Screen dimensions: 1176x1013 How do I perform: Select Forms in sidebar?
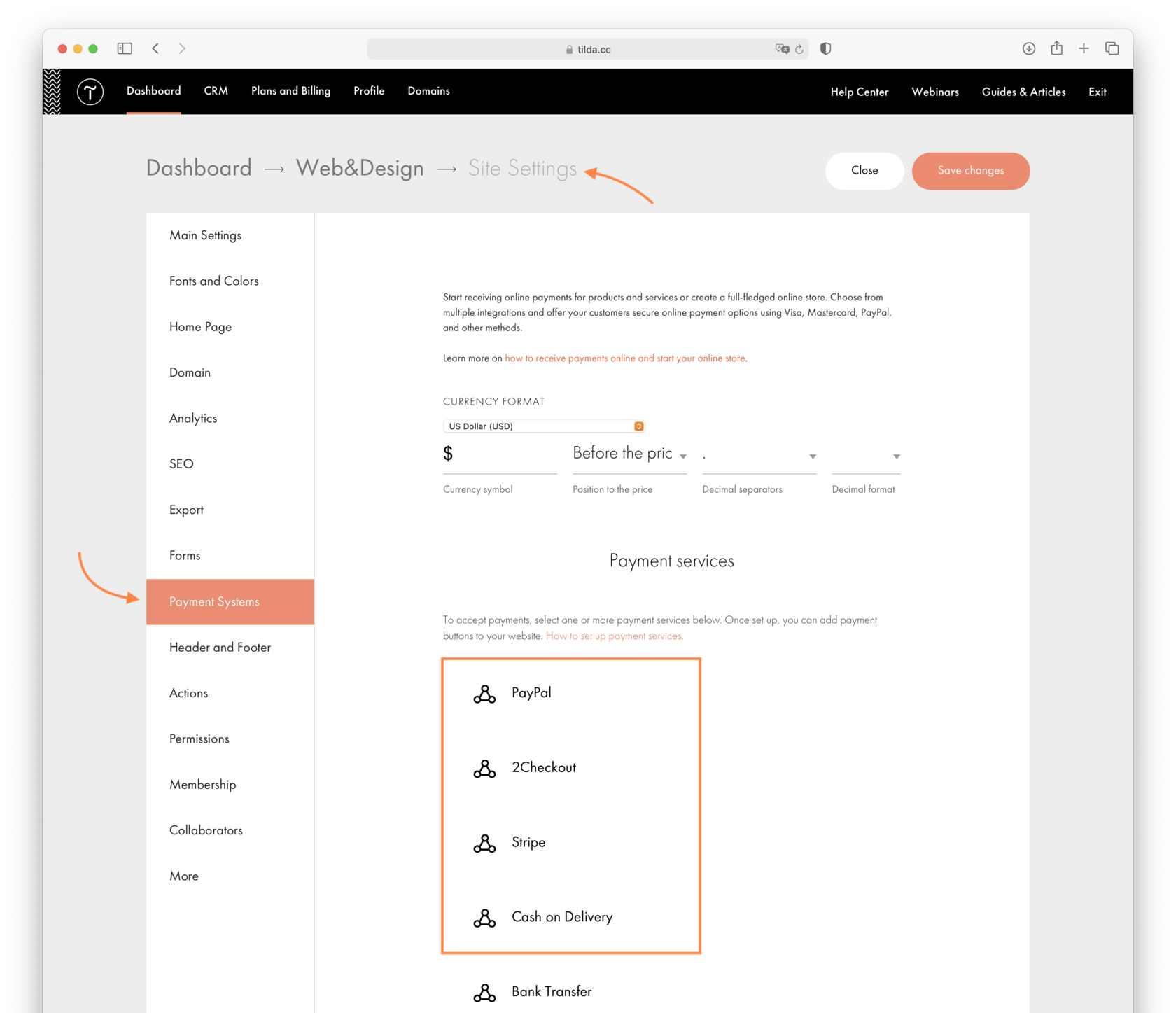tap(230, 556)
